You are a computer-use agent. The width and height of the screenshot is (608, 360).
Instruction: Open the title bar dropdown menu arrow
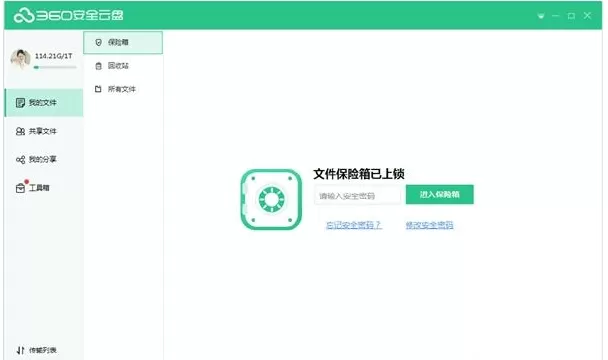click(x=541, y=16)
